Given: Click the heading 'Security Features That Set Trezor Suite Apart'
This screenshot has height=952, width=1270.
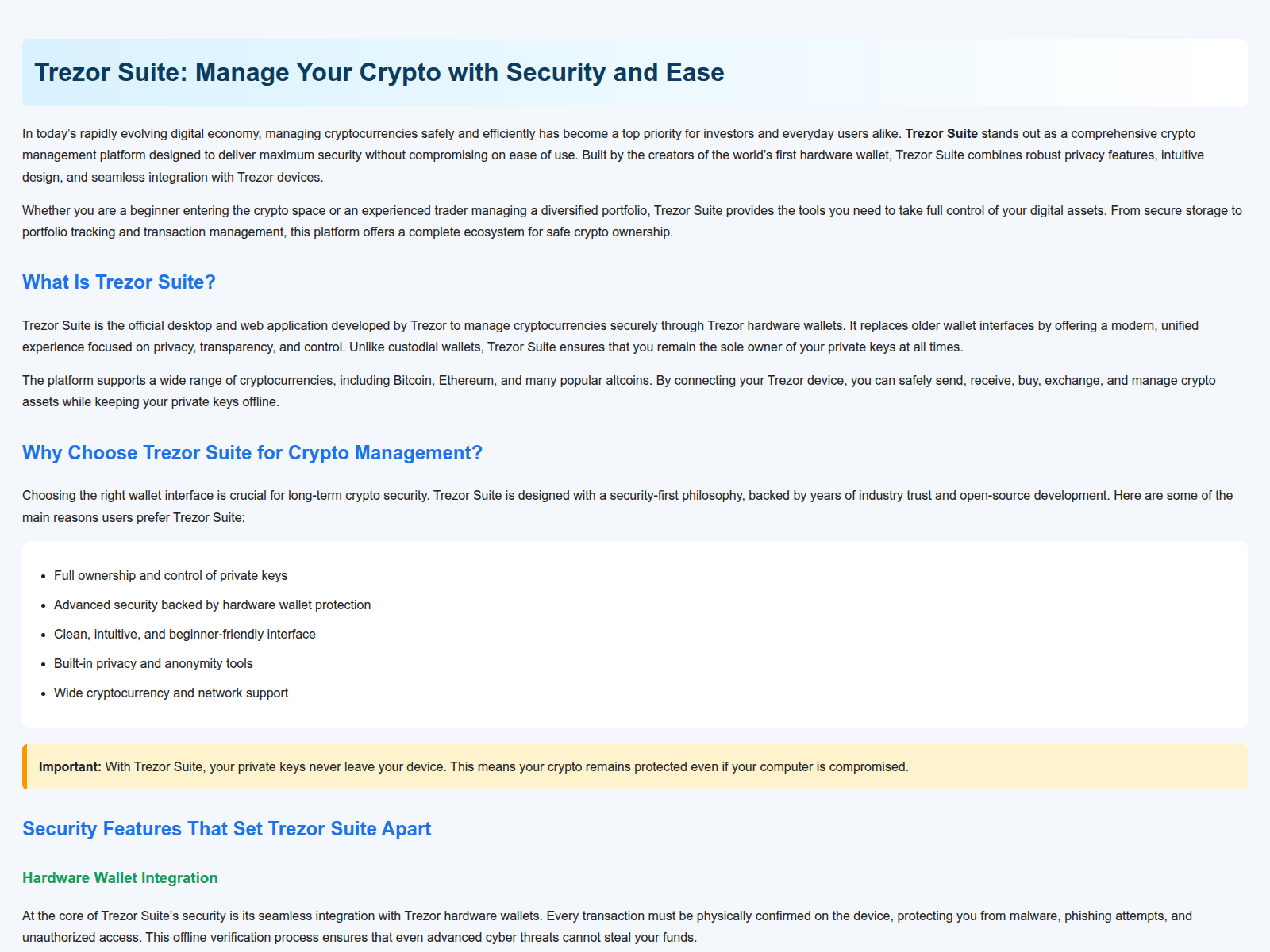Looking at the screenshot, I should (x=227, y=829).
